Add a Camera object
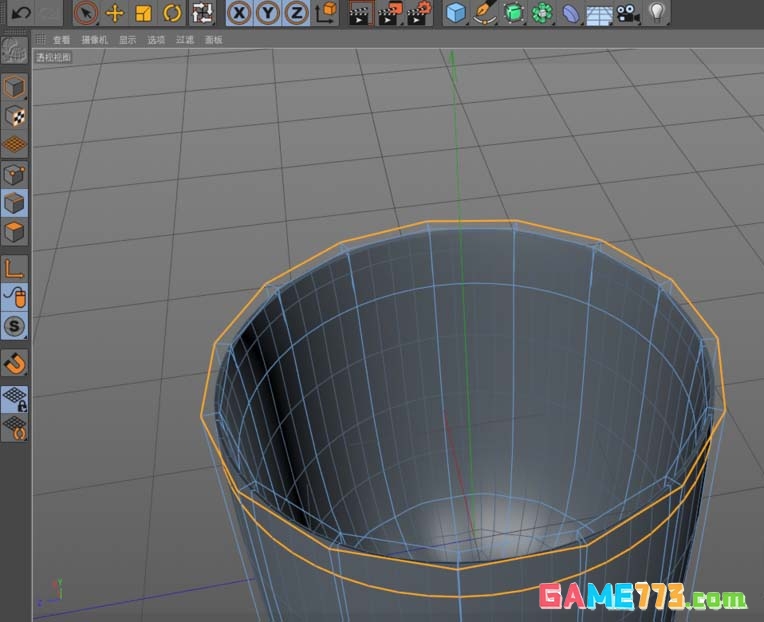 click(x=628, y=13)
